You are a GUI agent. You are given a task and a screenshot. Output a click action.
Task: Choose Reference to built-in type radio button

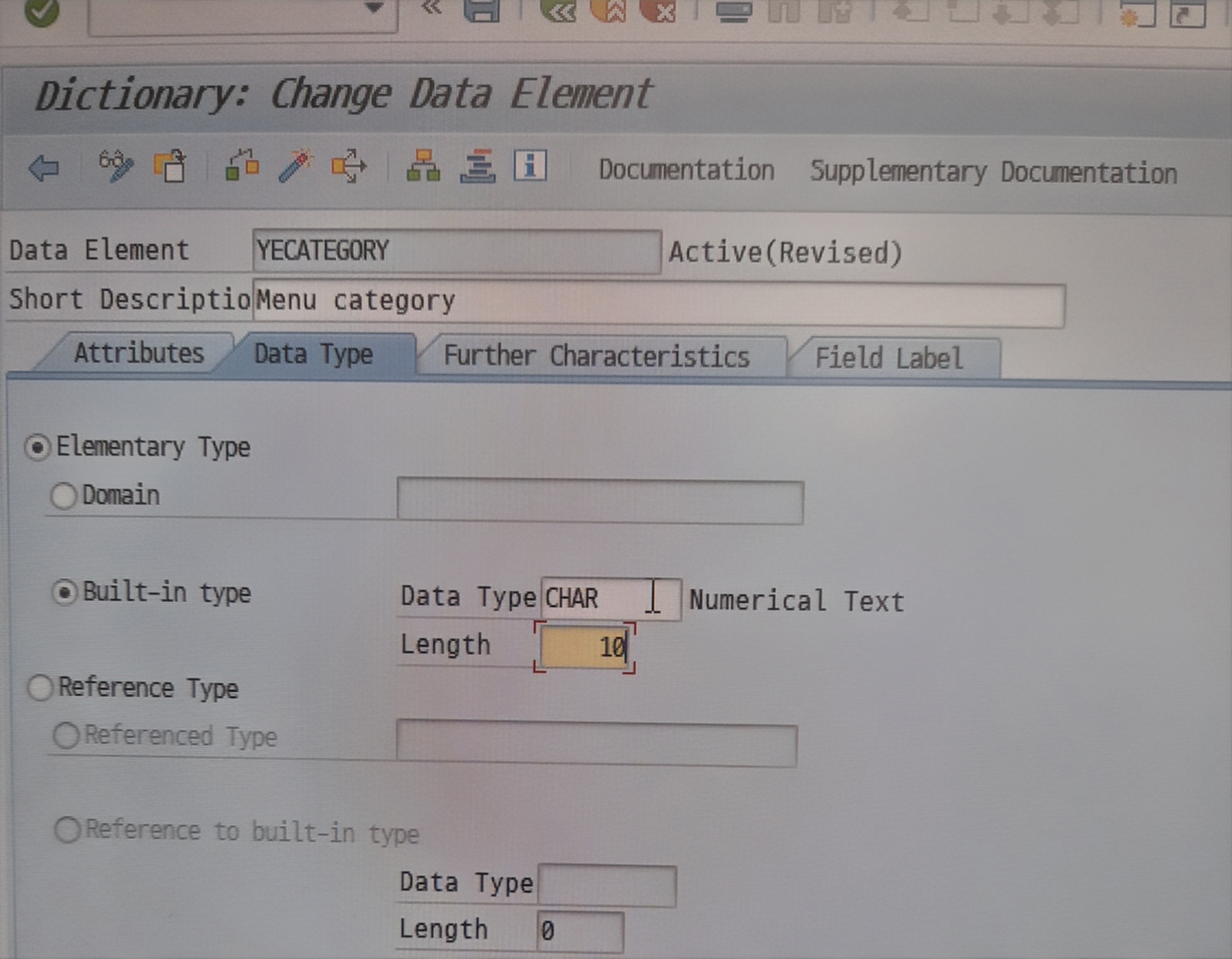coord(68,830)
